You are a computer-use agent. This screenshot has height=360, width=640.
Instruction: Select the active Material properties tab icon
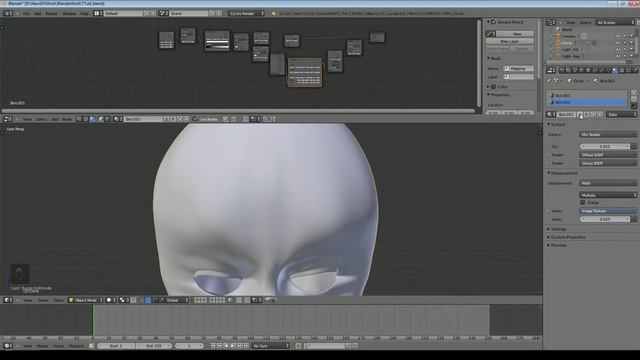coord(615,70)
